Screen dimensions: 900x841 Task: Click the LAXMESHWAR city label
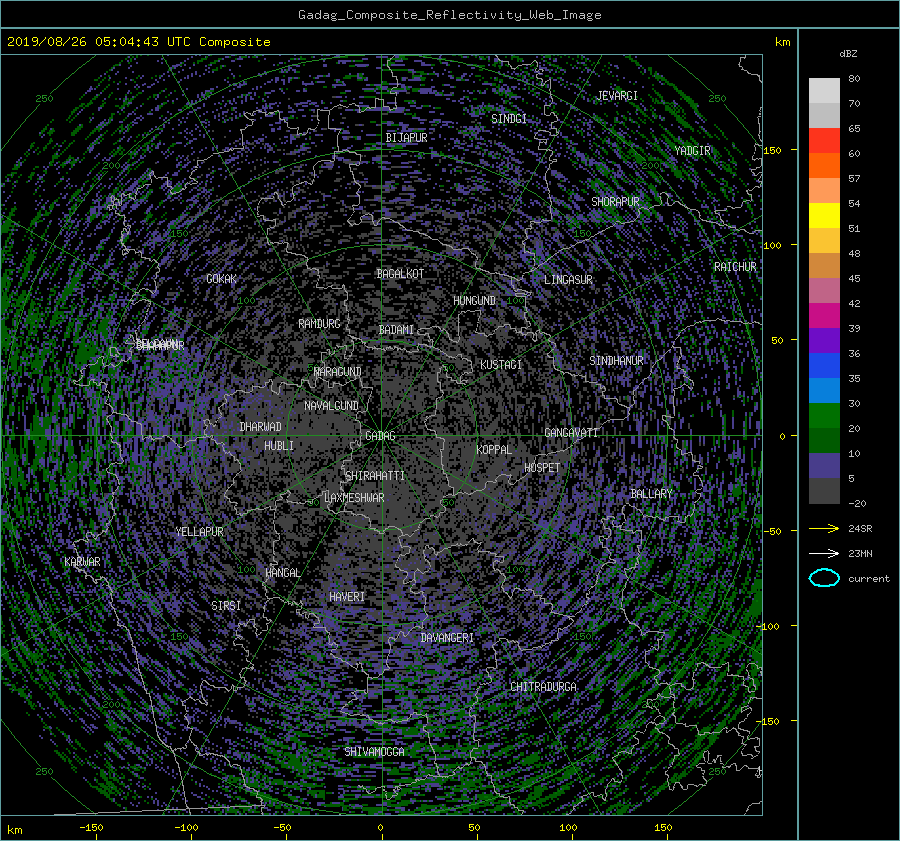pos(354,498)
